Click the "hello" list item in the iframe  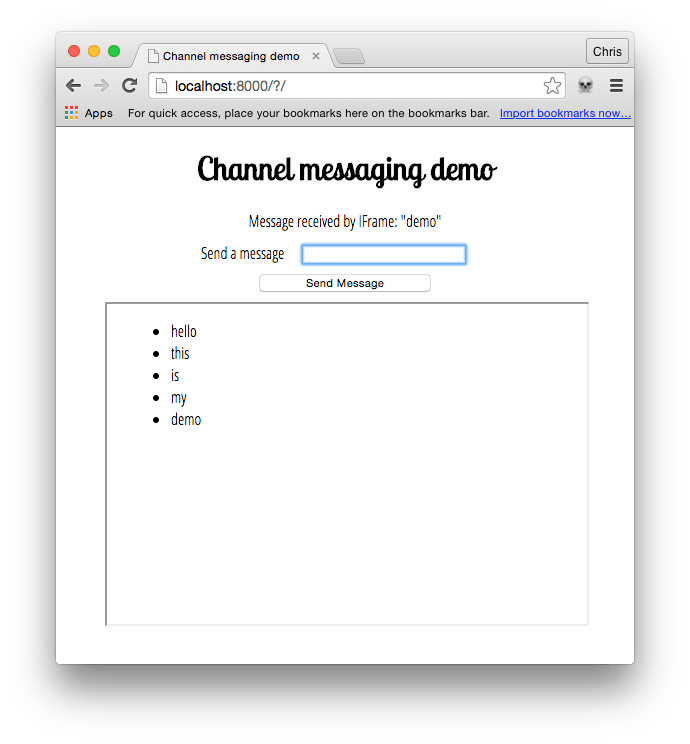(x=184, y=331)
